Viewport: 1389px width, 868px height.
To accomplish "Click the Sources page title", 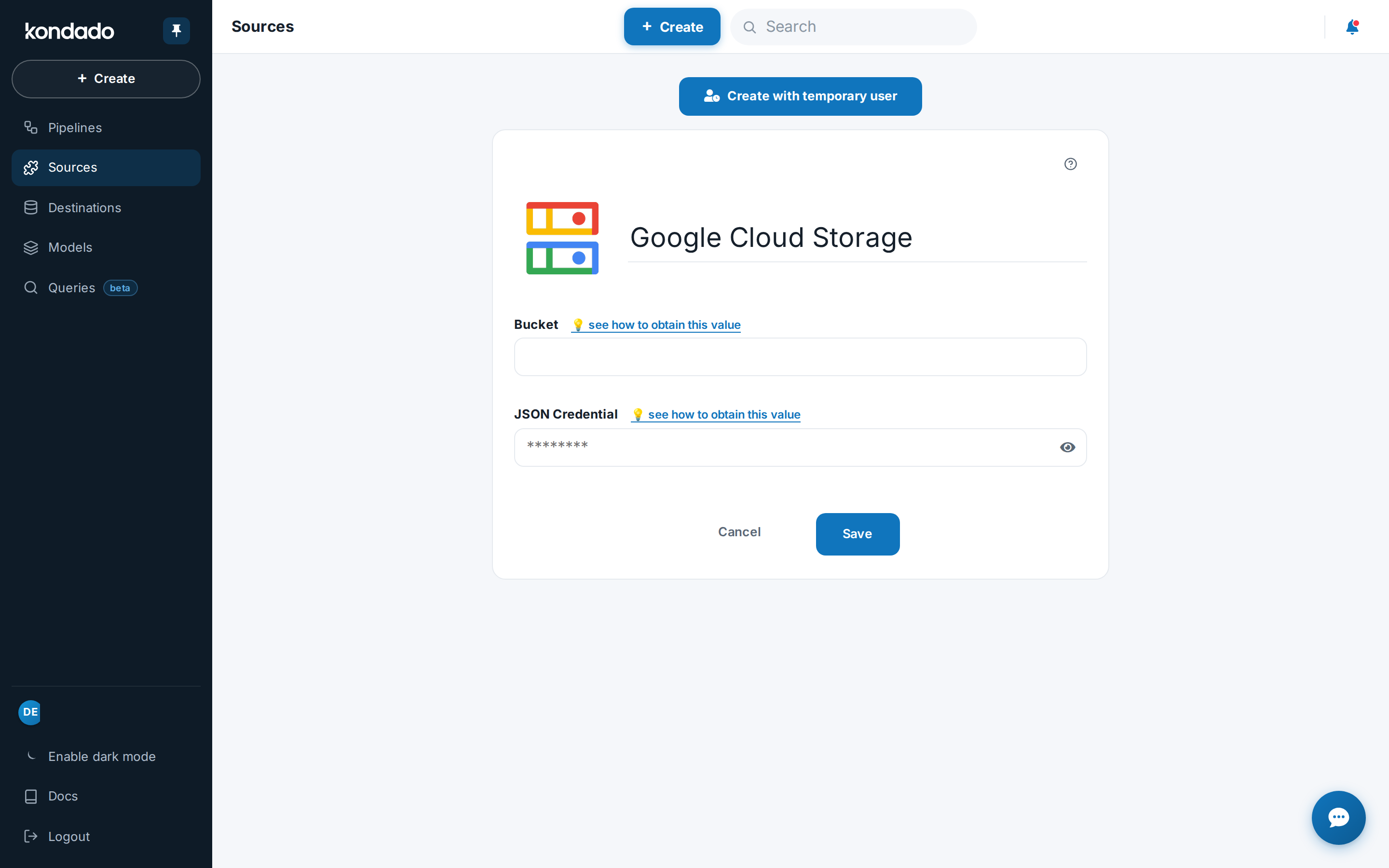I will click(263, 27).
